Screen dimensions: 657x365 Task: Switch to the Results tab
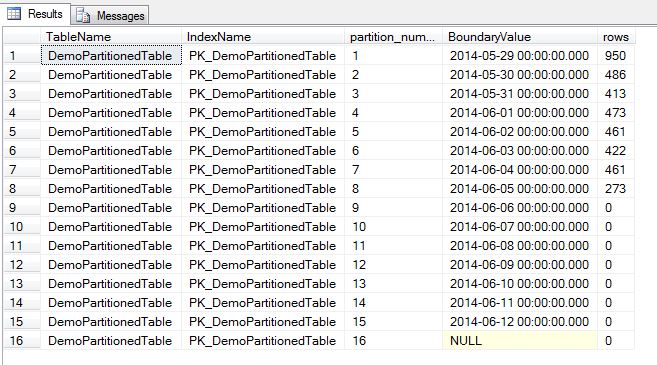[35, 14]
